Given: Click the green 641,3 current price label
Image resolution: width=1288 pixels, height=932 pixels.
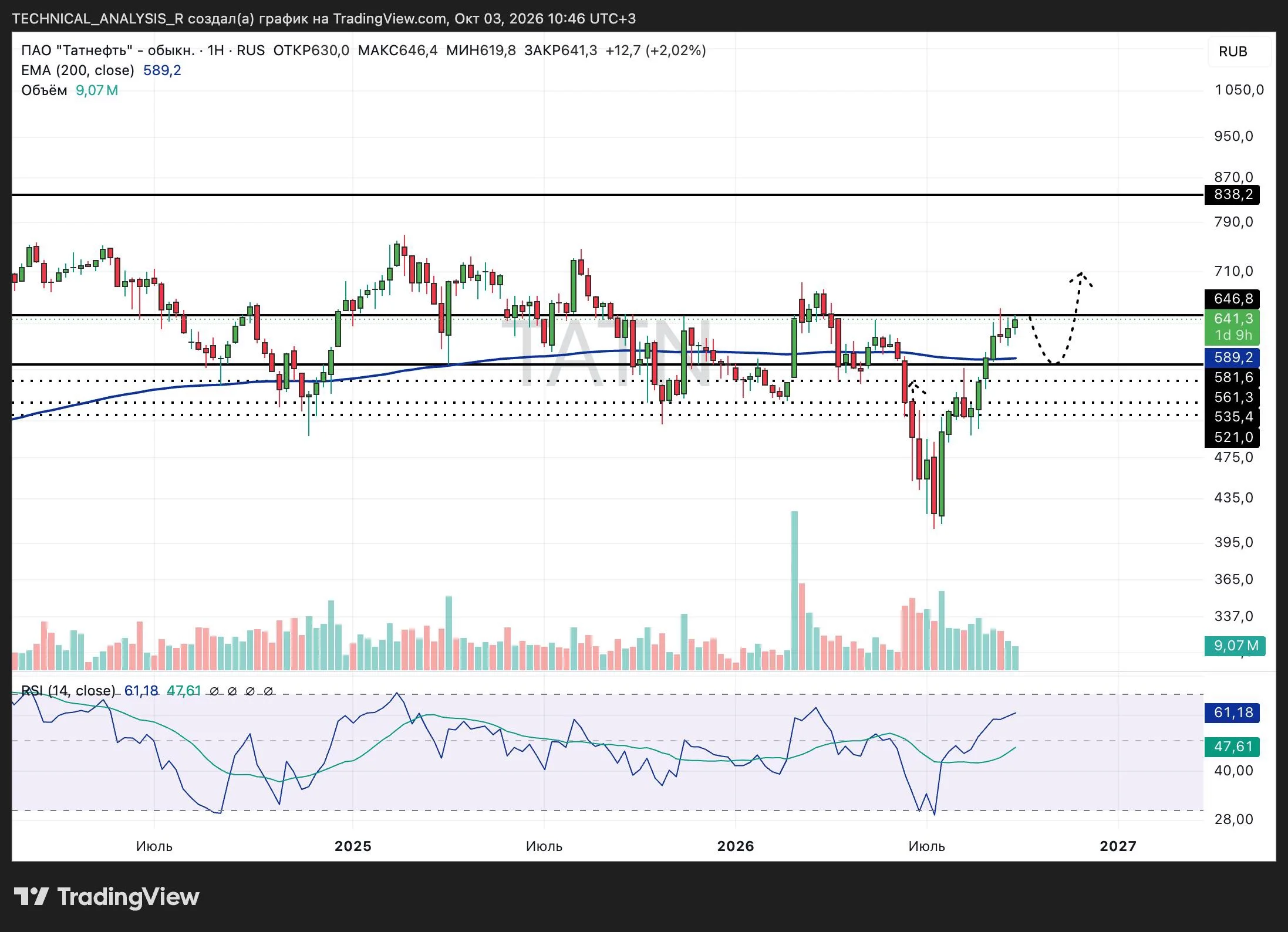Looking at the screenshot, I should tap(1233, 319).
